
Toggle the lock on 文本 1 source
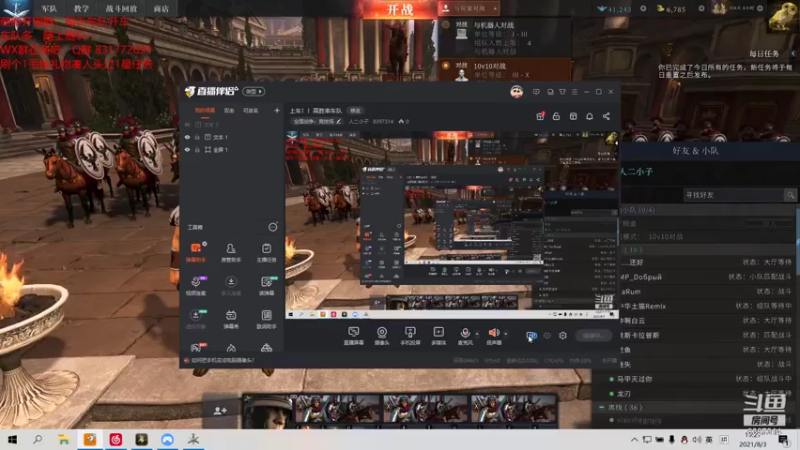[x=197, y=137]
